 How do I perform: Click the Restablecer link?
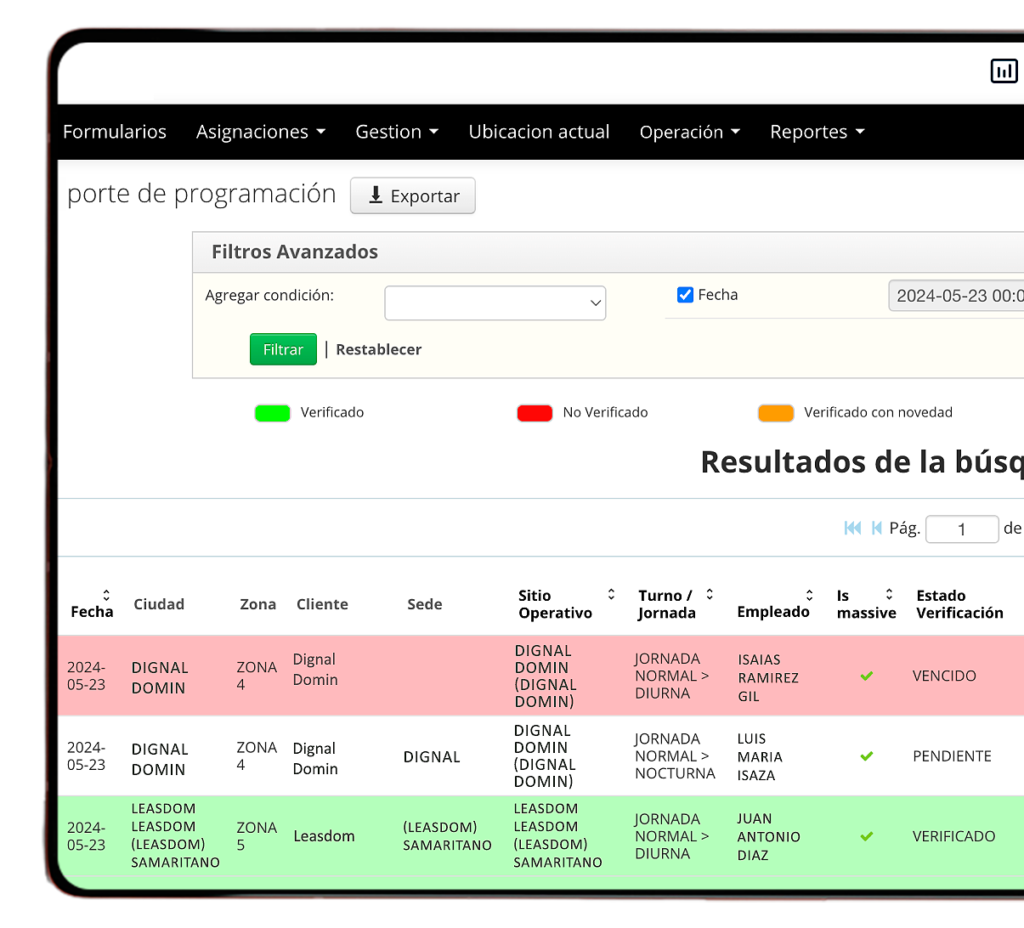tap(378, 349)
